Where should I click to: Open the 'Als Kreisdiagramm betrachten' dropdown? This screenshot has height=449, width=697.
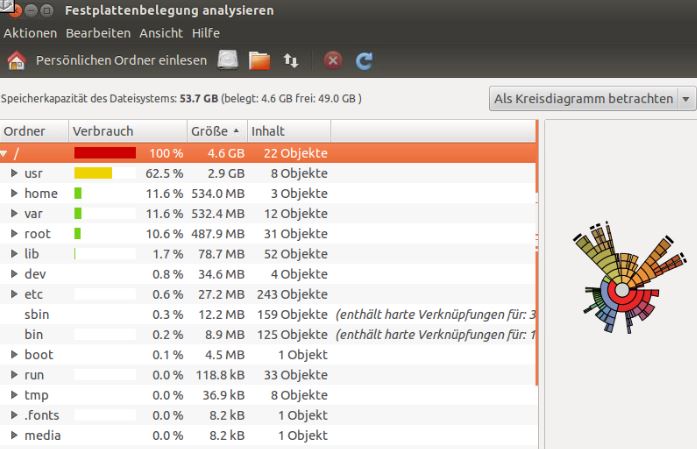tap(592, 99)
